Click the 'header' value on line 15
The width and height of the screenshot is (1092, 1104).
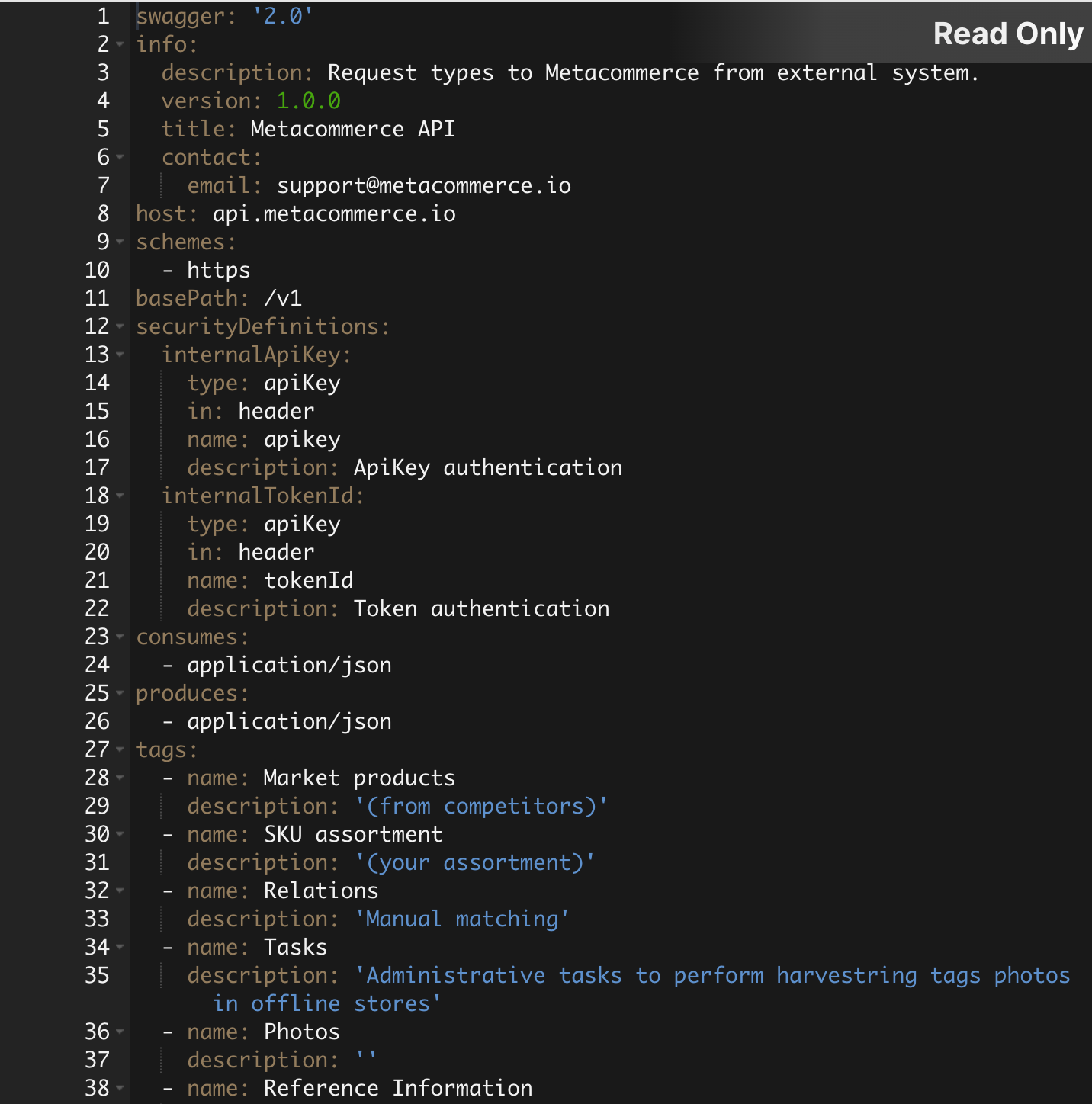(276, 411)
